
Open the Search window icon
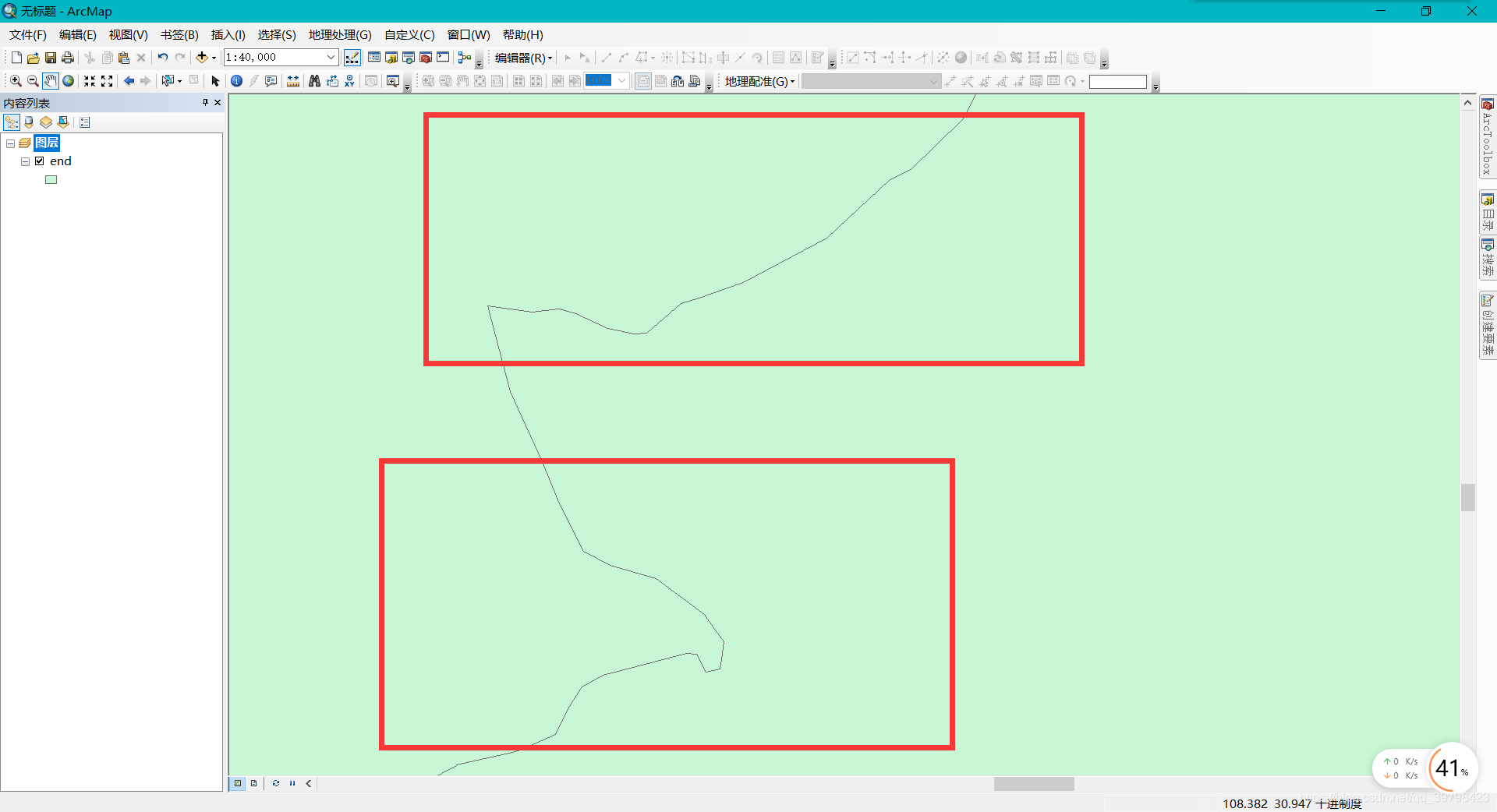click(x=409, y=58)
